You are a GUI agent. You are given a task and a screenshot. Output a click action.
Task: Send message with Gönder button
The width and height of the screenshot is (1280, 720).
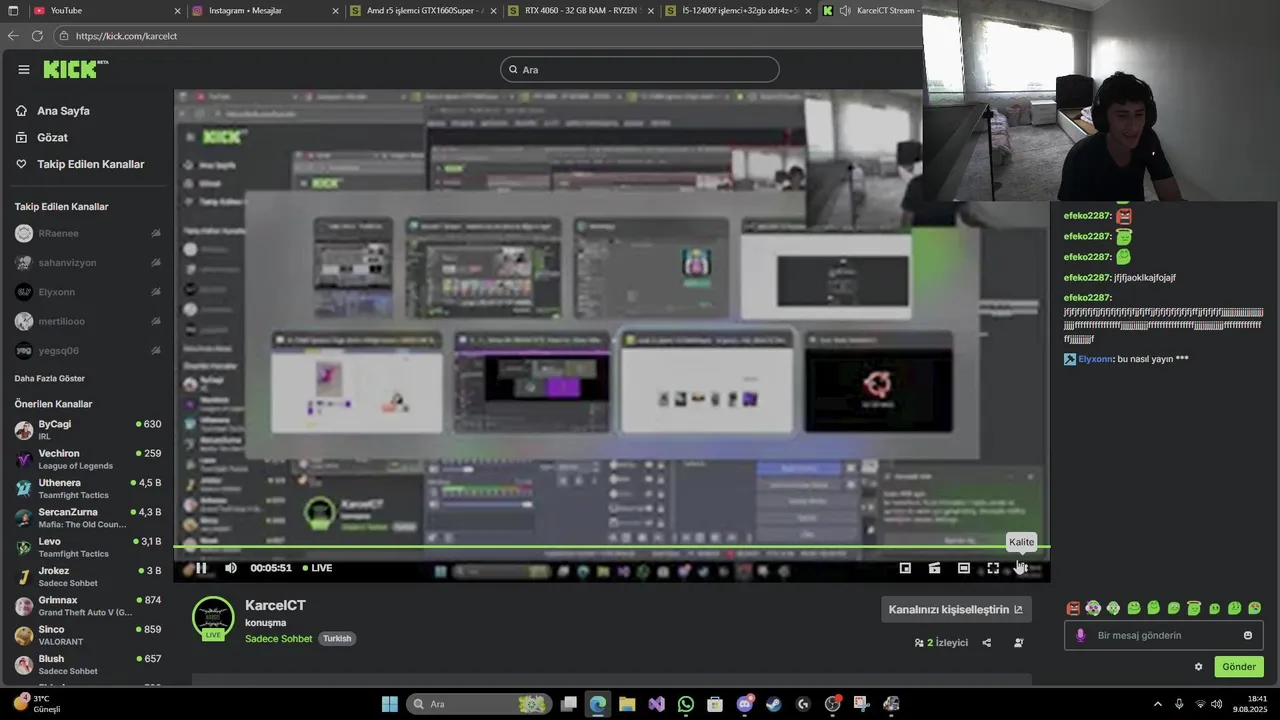tap(1239, 667)
